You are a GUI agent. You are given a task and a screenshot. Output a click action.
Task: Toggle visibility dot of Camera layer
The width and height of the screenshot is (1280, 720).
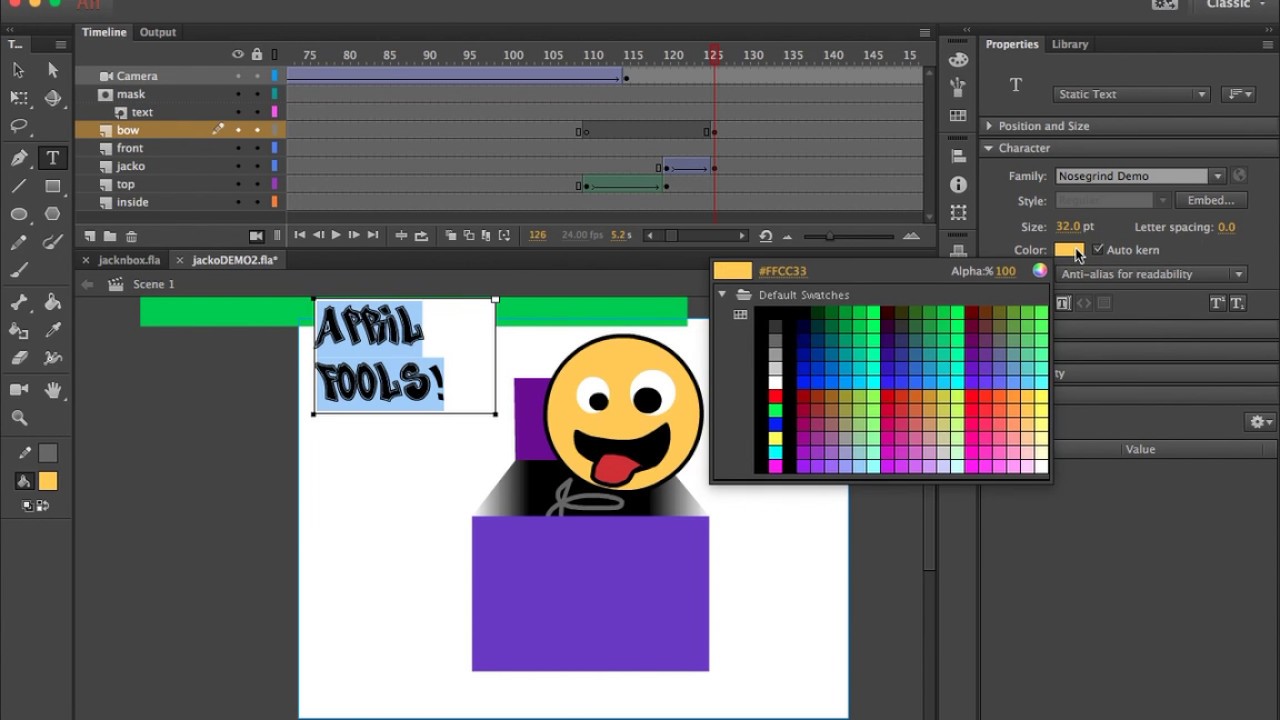click(x=238, y=76)
